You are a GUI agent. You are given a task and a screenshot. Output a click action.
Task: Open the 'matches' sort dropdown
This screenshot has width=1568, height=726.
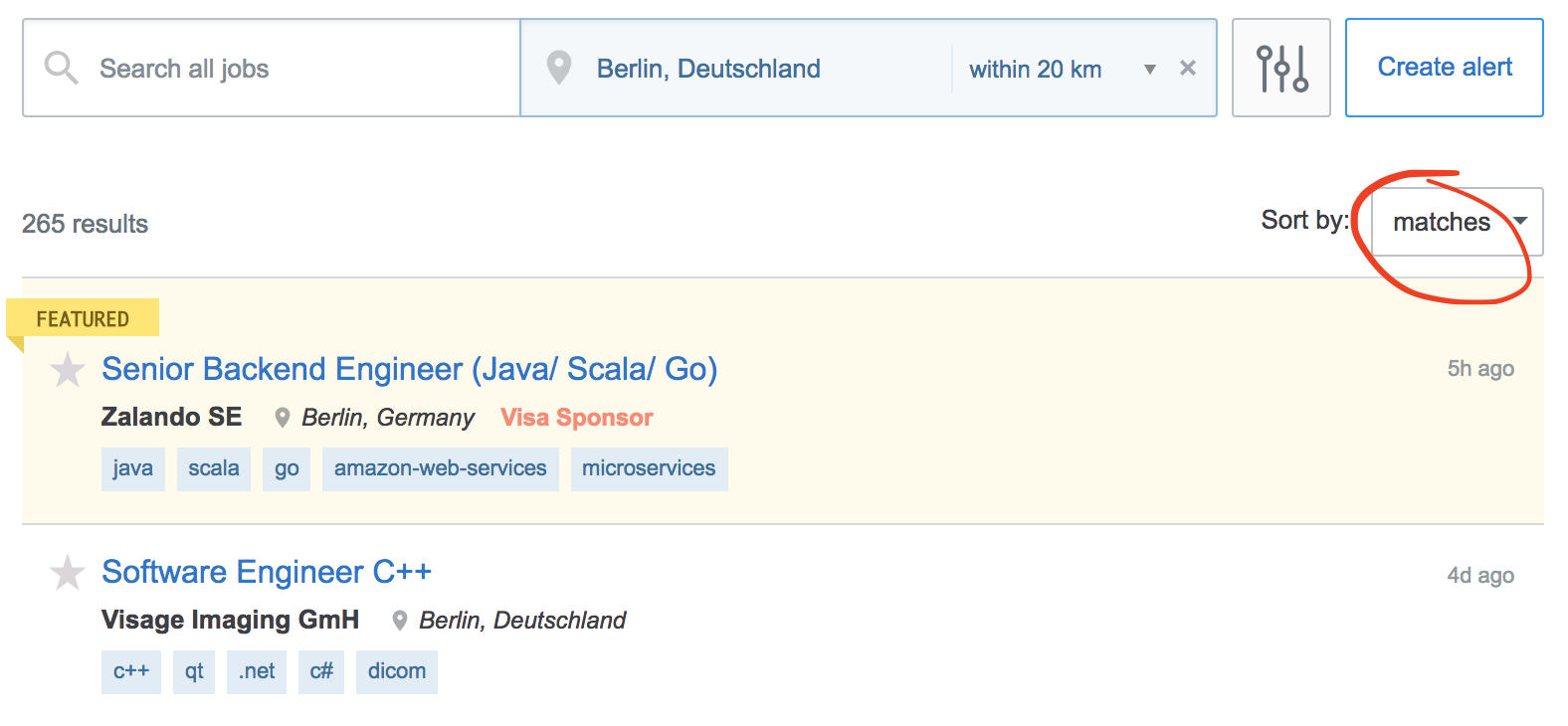click(x=1442, y=222)
